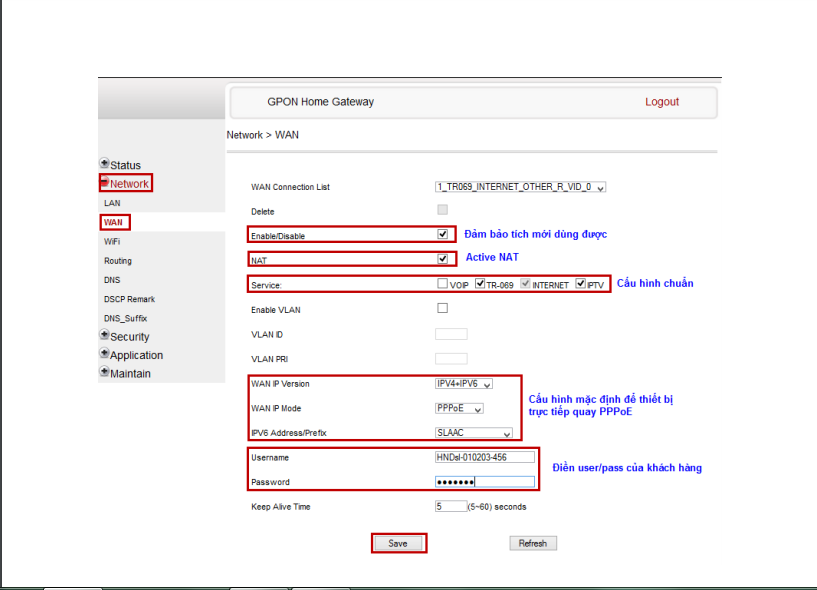The height and width of the screenshot is (590, 817).
Task: Expand the Maintain section icon
Action: [104, 372]
